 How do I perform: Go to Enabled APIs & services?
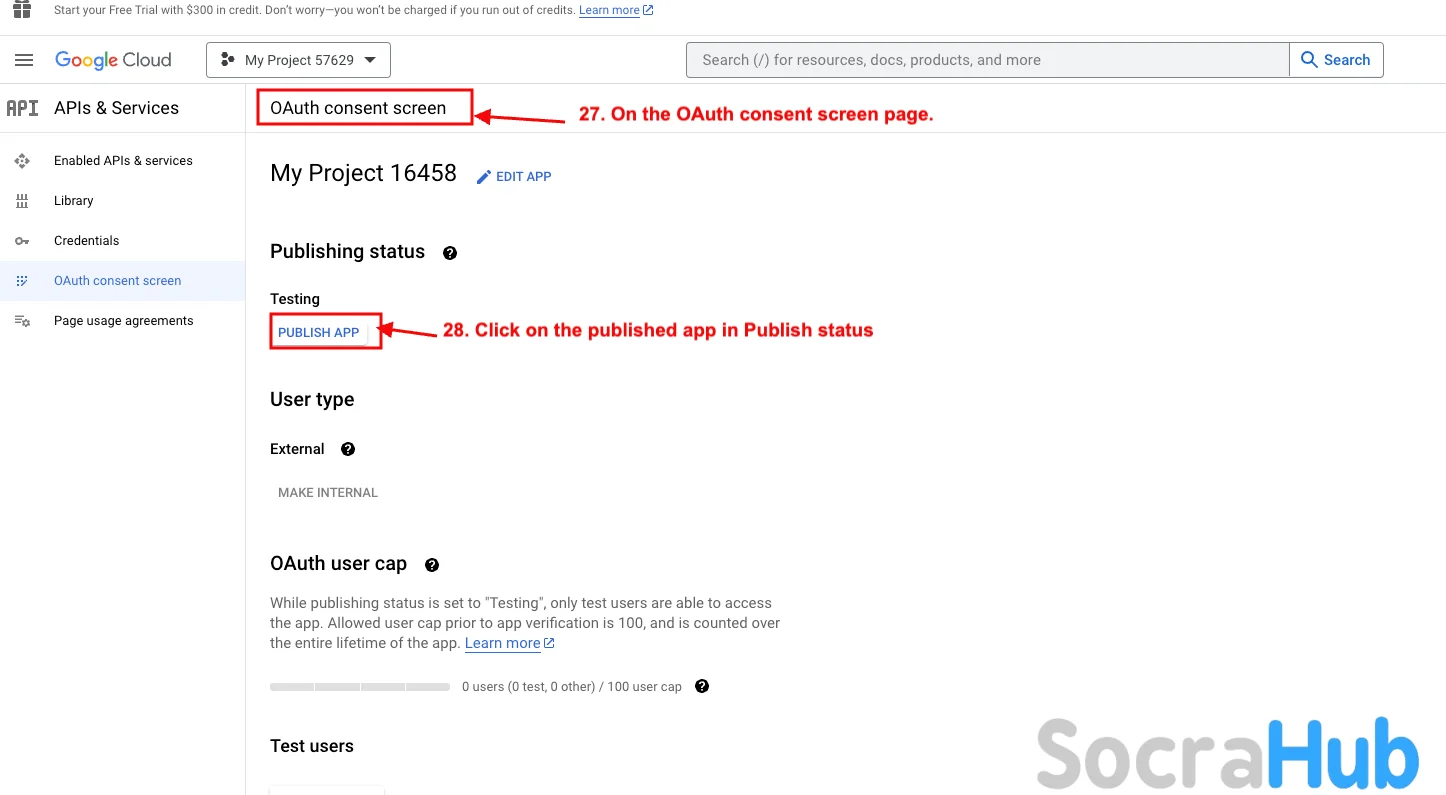pyautogui.click(x=123, y=160)
